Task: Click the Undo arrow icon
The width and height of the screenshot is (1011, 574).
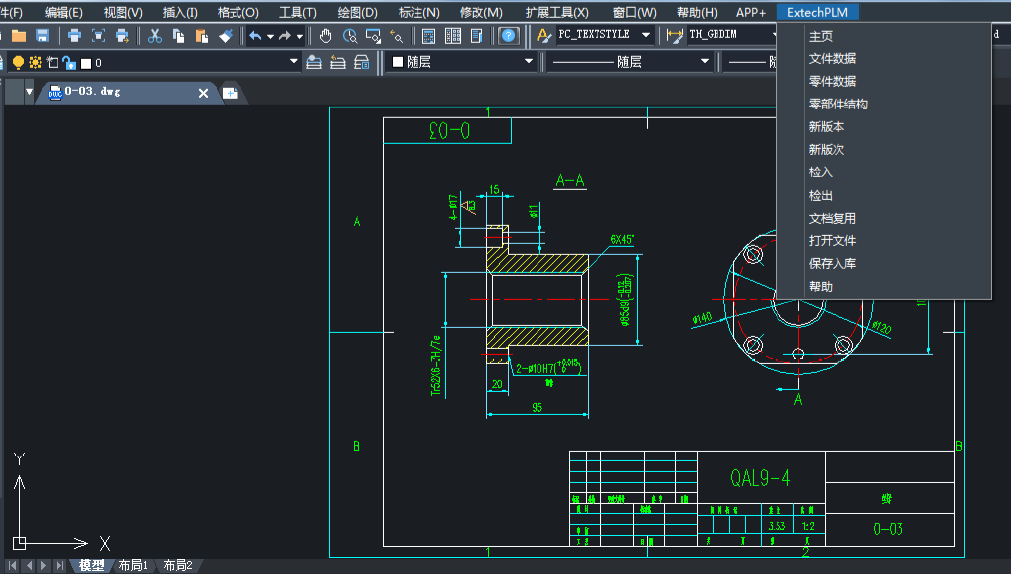Action: click(255, 36)
